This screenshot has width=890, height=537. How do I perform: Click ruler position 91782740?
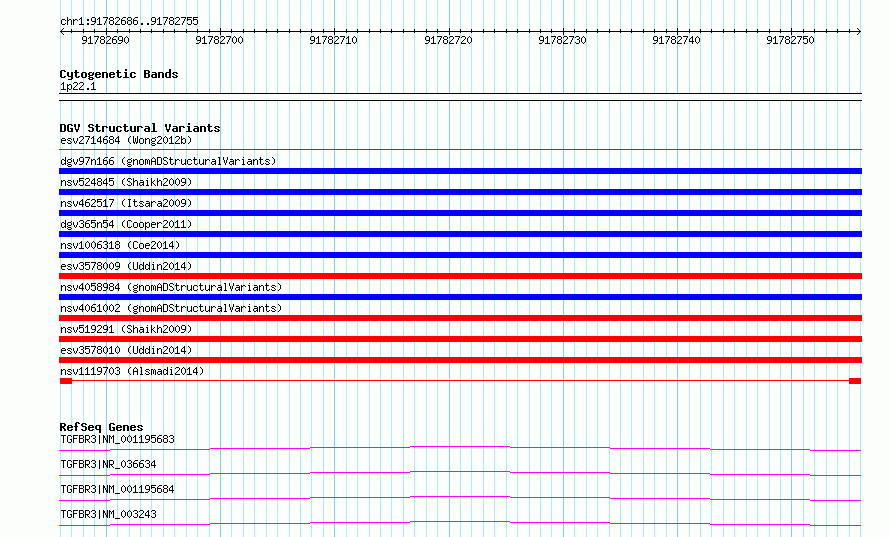[x=676, y=40]
